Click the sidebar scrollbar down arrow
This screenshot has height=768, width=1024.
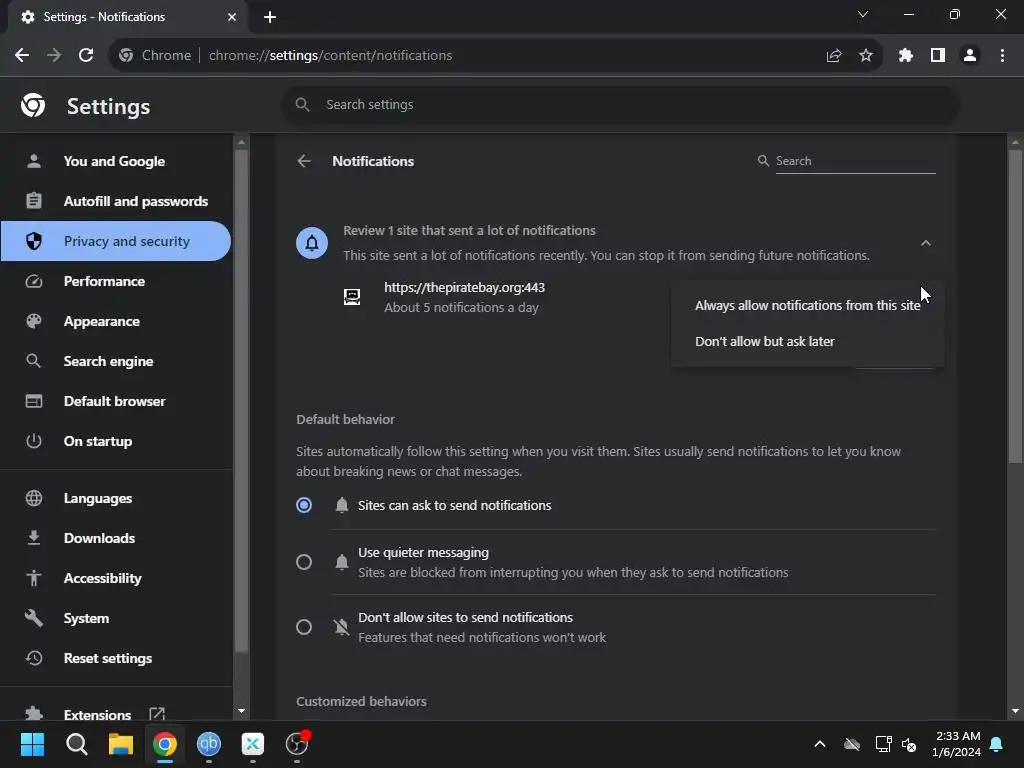241,711
